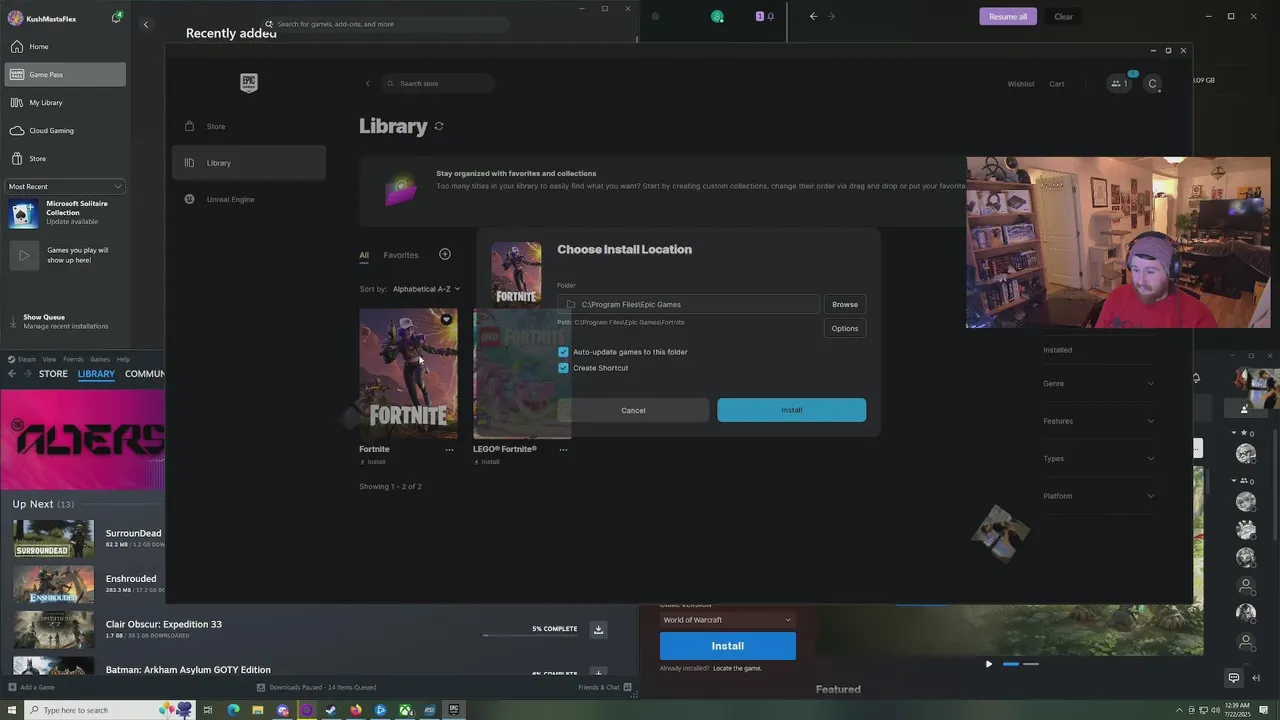The image size is (1280, 720).
Task: Click the blue Battle.net Install button
Action: tap(727, 646)
